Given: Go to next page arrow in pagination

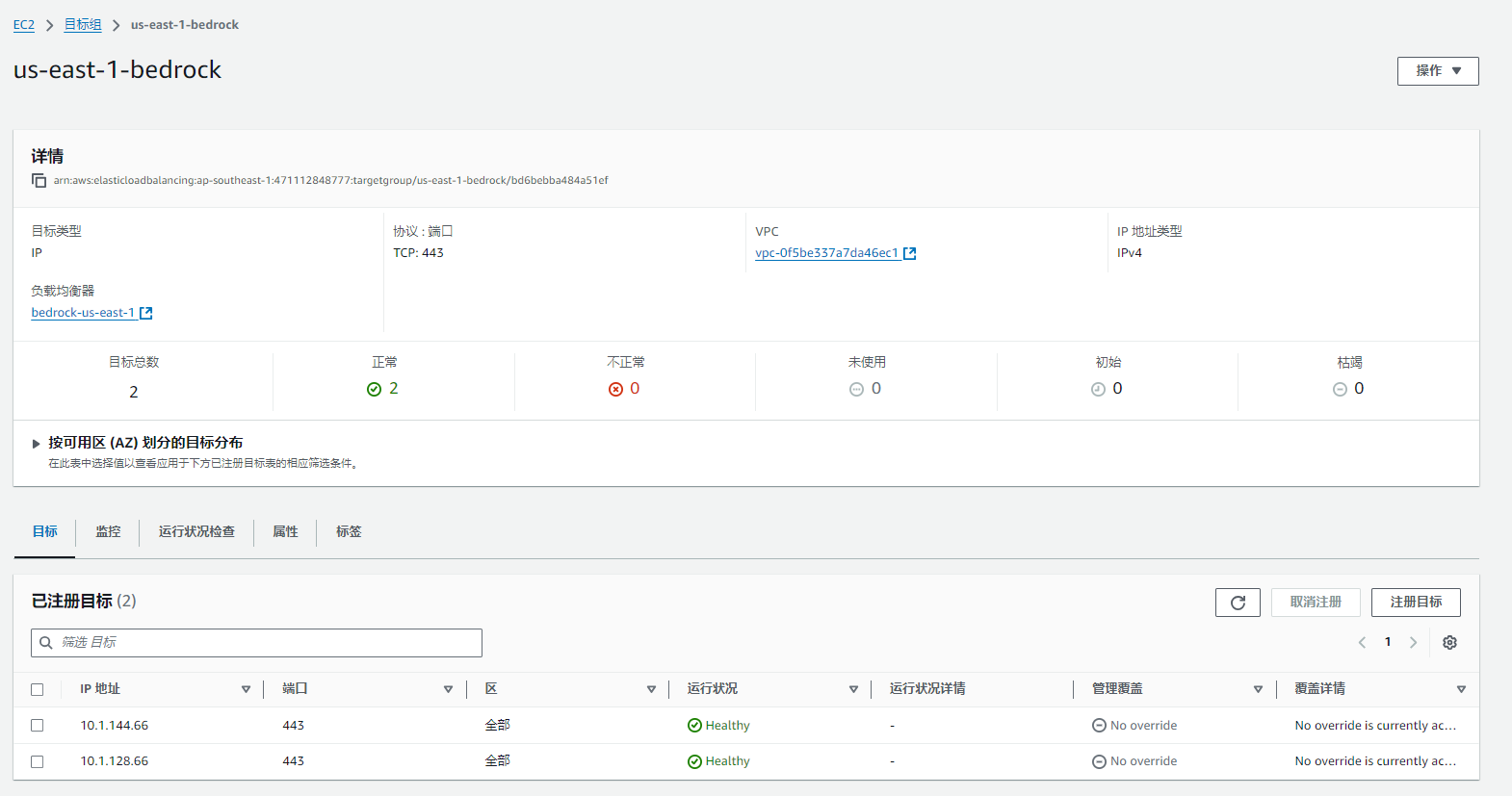Looking at the screenshot, I should coord(1413,642).
